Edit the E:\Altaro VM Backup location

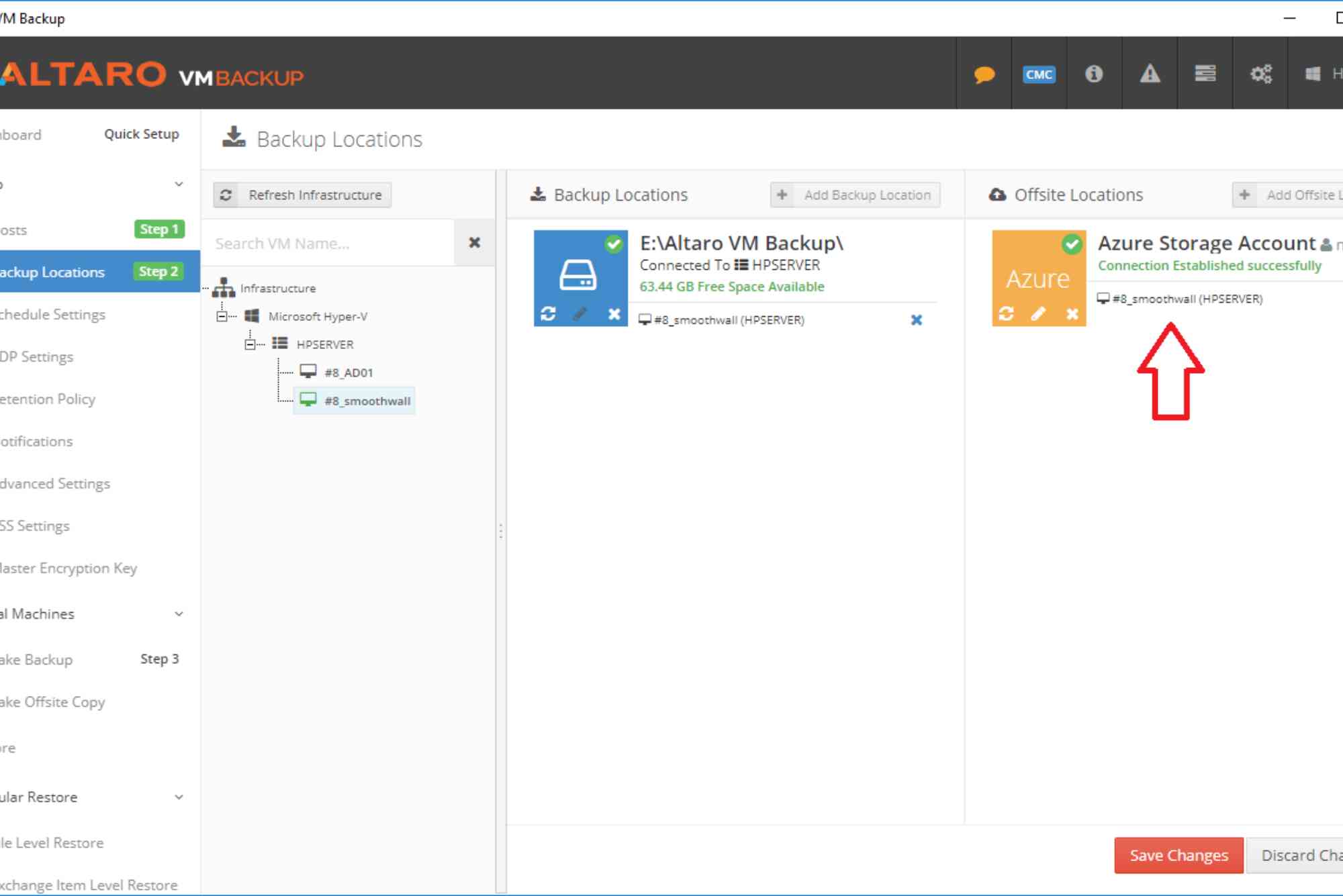click(580, 313)
